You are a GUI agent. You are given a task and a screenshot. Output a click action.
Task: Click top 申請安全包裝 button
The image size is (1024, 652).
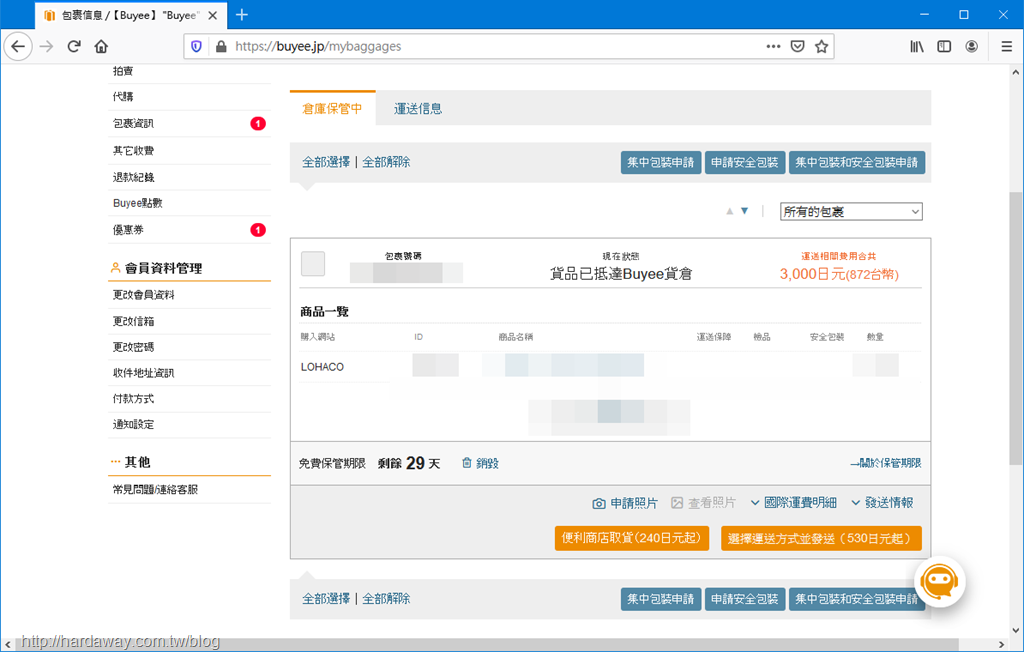744,163
